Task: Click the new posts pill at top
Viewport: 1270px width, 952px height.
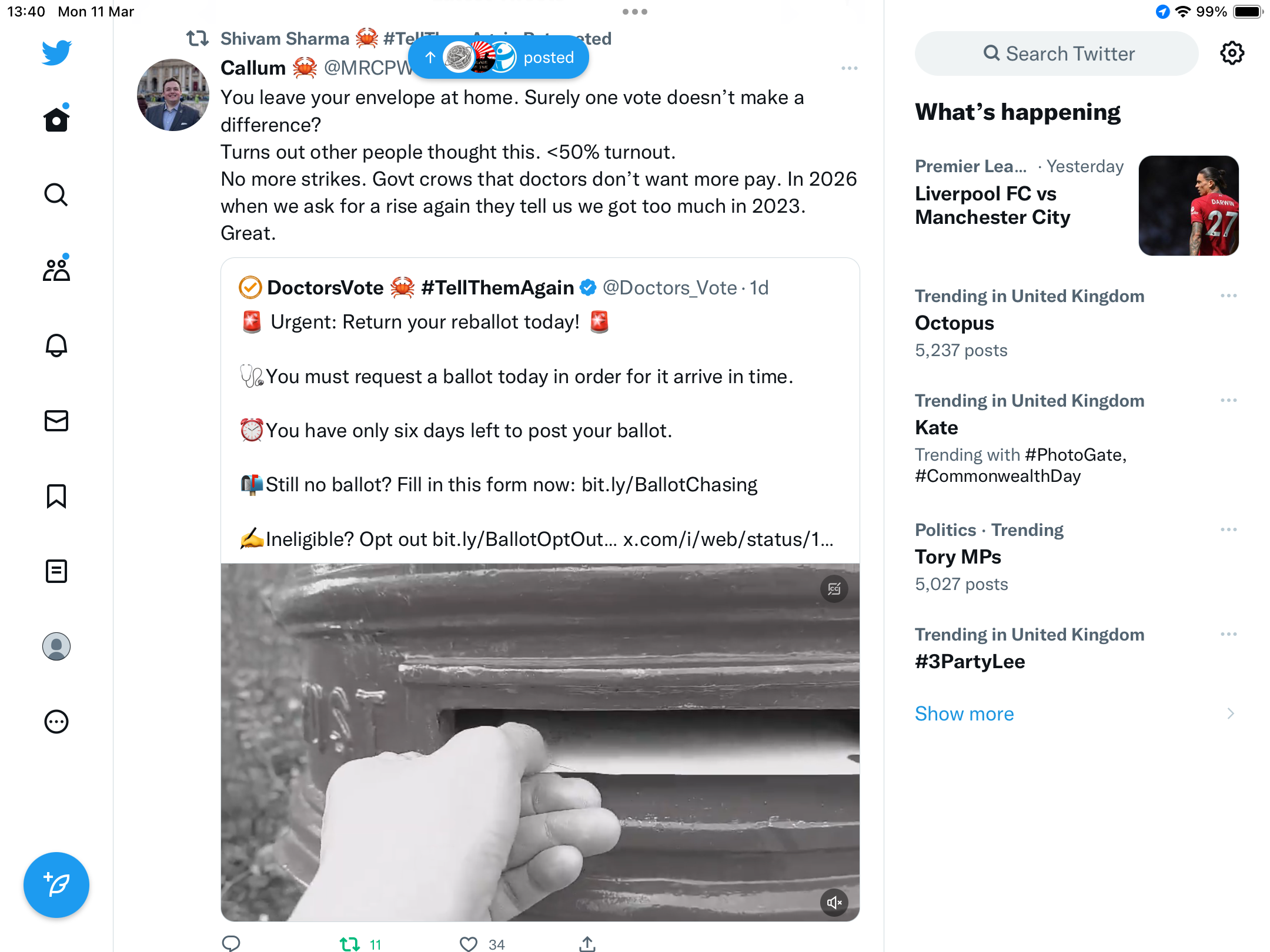Action: point(499,57)
